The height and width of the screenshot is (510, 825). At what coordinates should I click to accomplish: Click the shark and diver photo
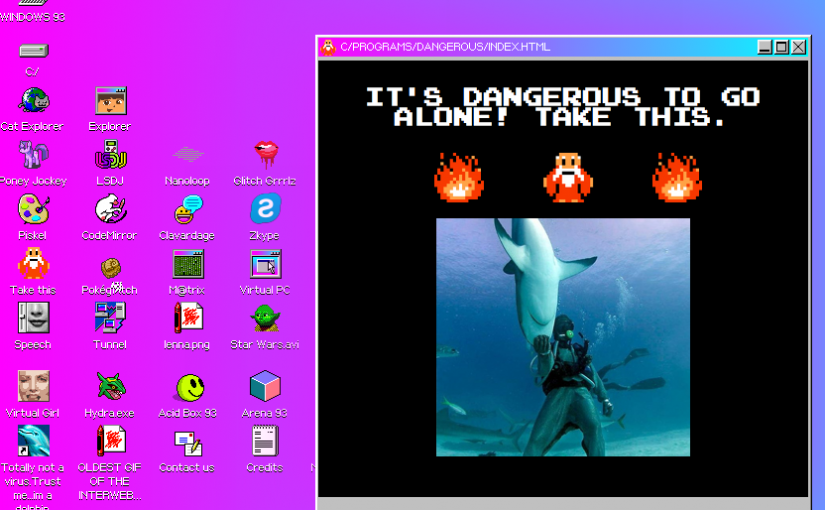point(563,337)
